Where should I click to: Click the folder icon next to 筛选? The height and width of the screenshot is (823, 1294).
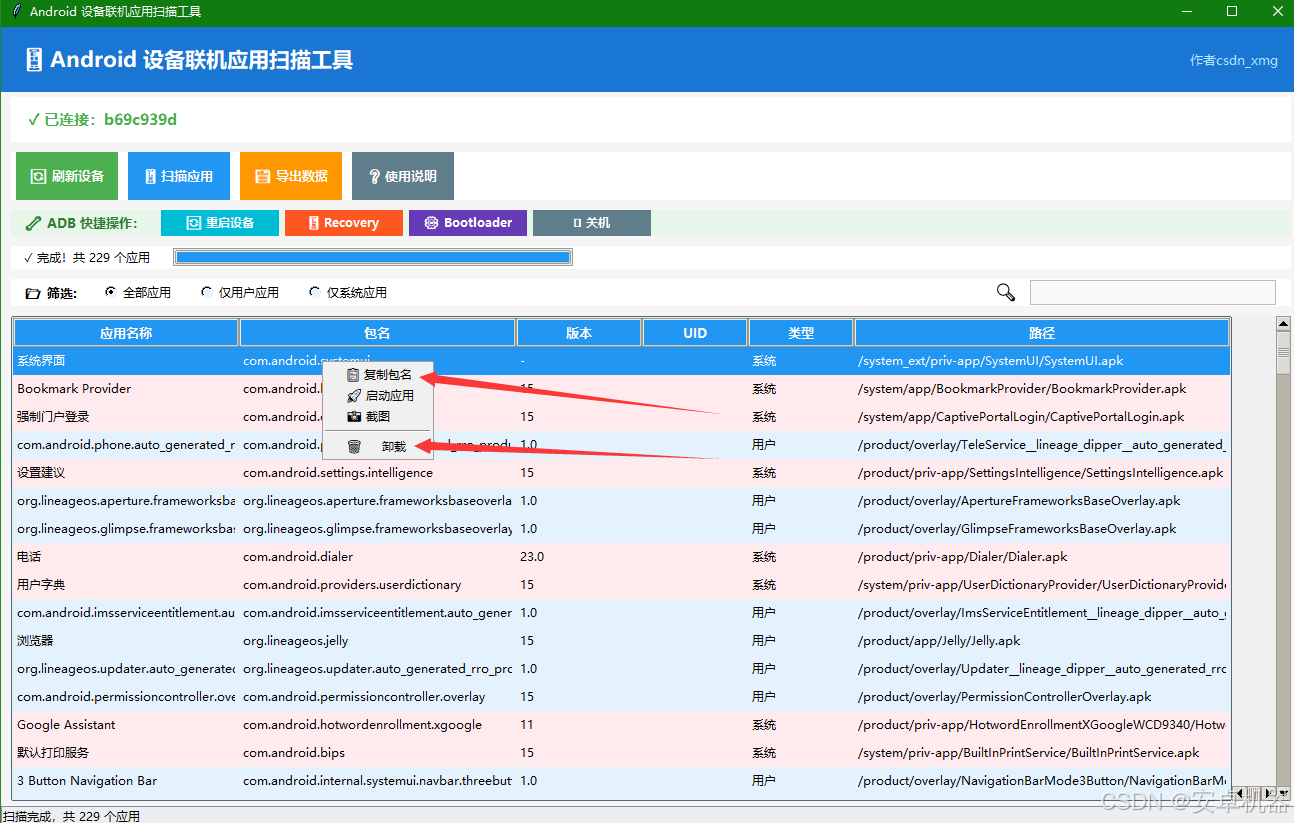pyautogui.click(x=33, y=293)
